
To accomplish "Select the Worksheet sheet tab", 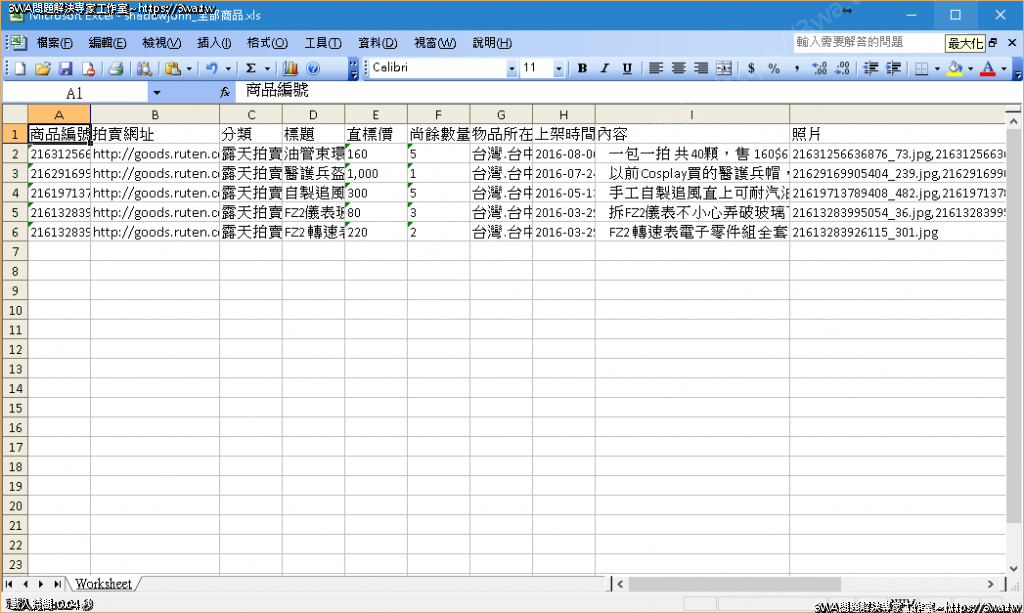I will [103, 584].
